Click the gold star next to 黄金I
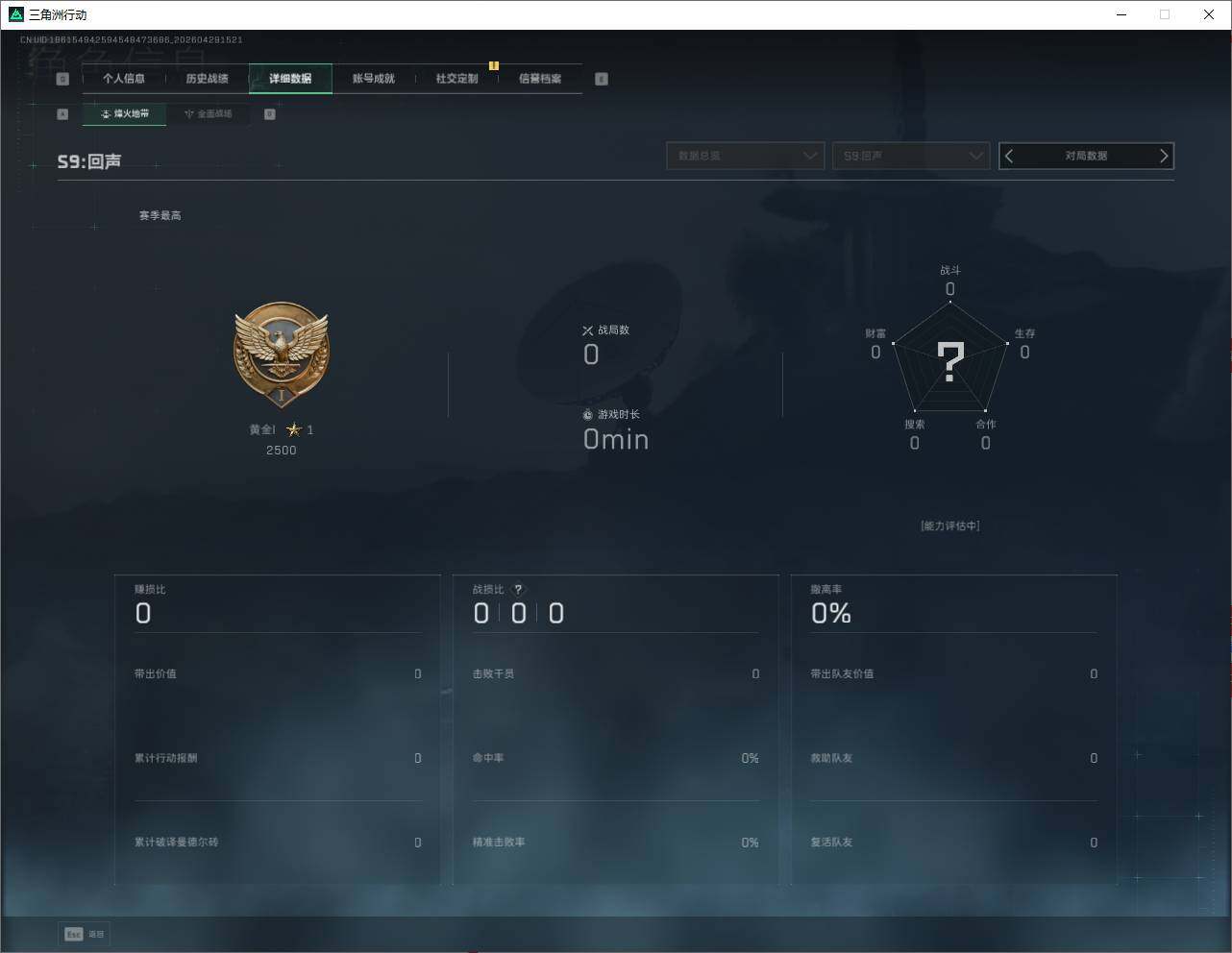The width and height of the screenshot is (1232, 953). [294, 429]
